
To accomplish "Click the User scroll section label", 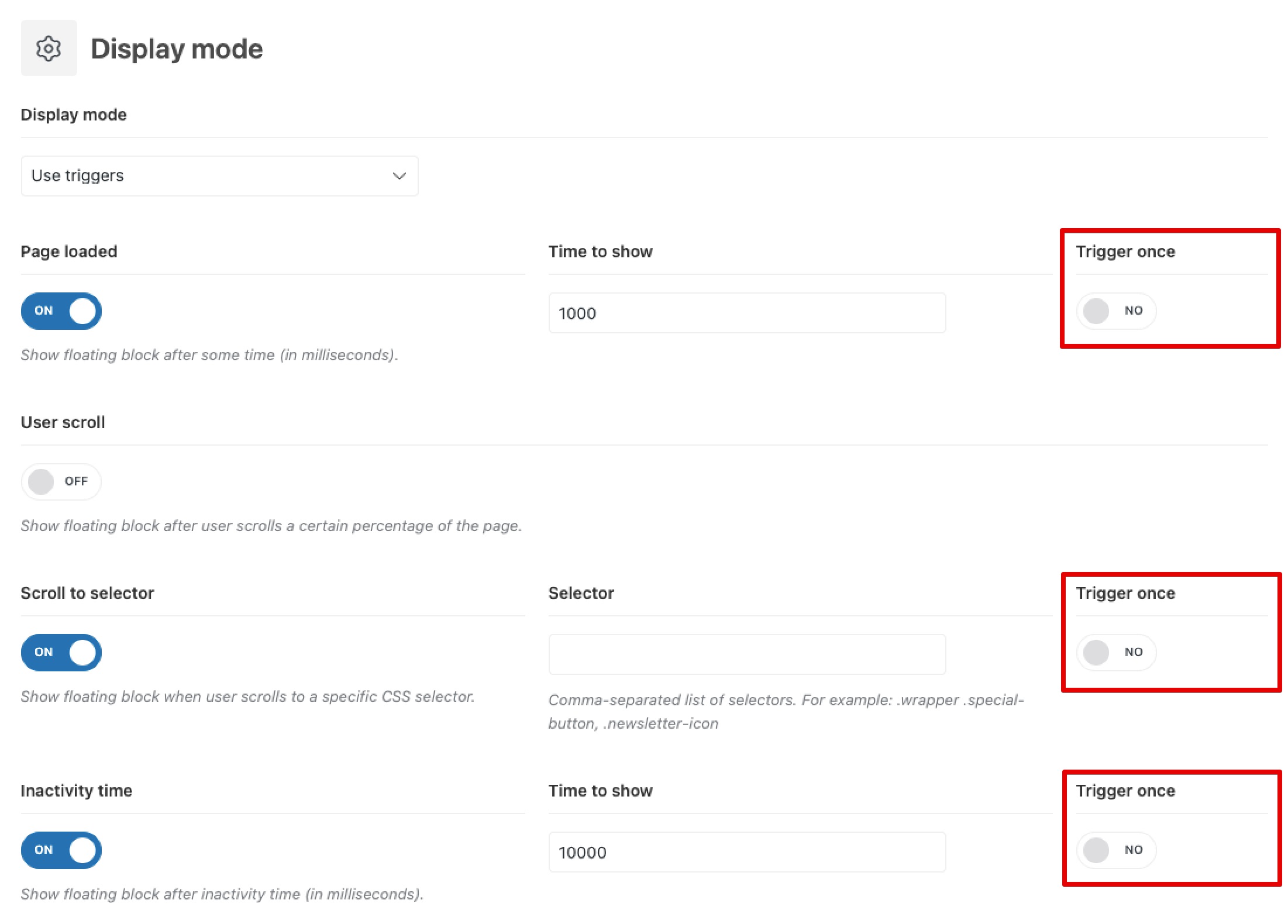I will [63, 422].
